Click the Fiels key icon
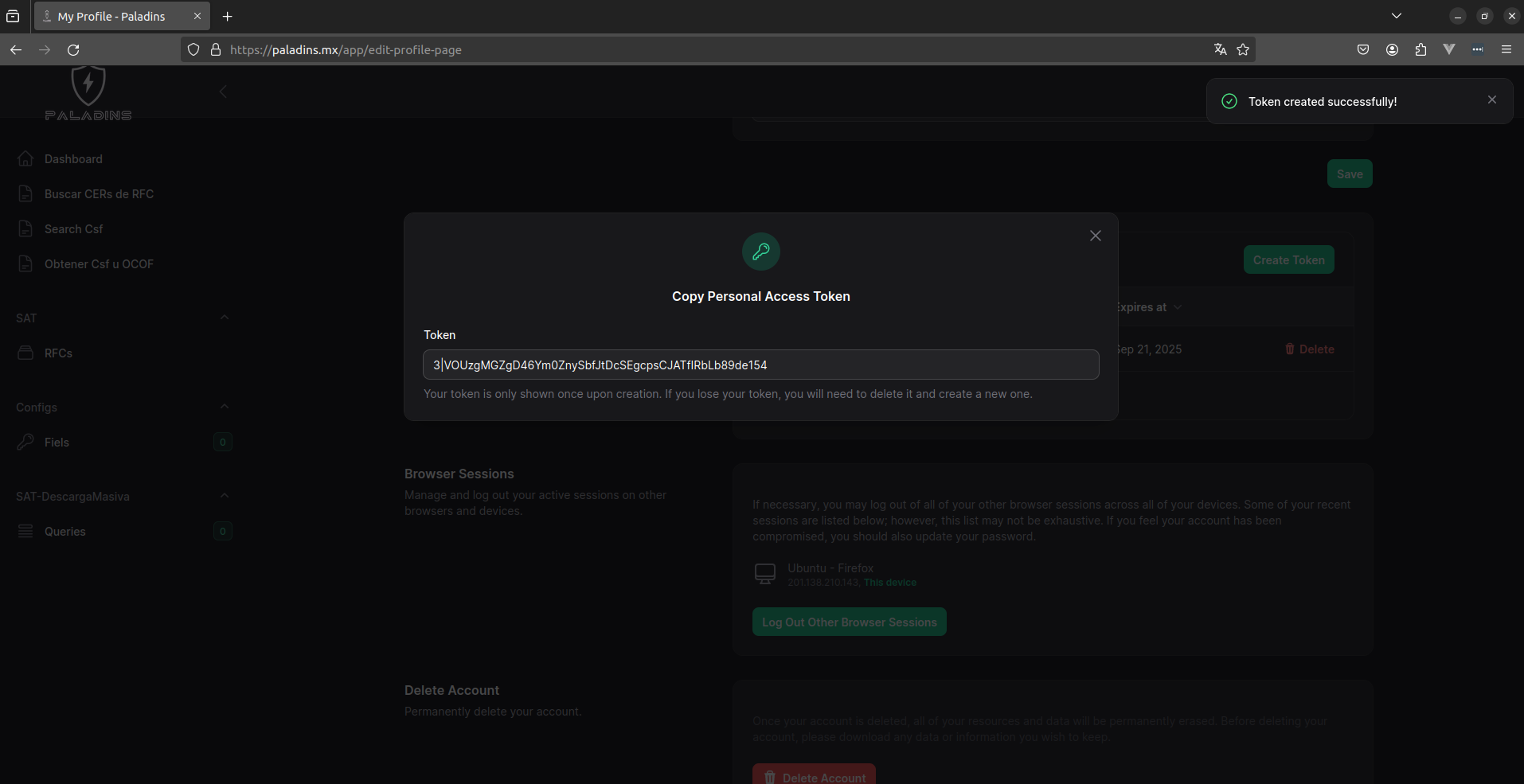The height and width of the screenshot is (784, 1524). 25,442
